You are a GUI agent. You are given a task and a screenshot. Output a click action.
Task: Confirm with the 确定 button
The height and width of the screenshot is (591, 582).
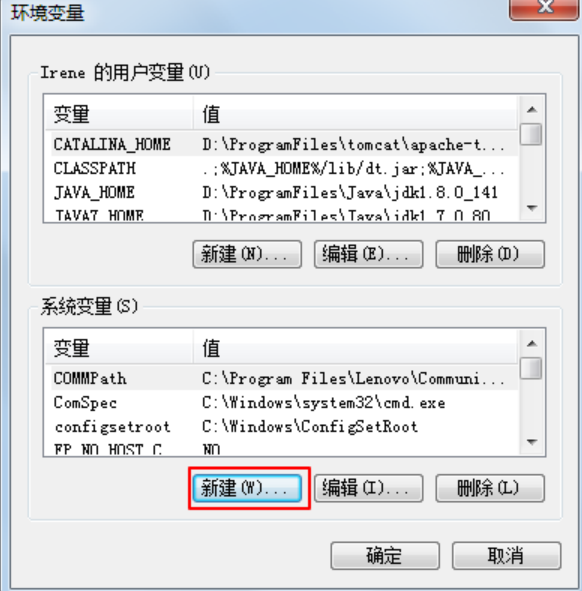click(385, 556)
